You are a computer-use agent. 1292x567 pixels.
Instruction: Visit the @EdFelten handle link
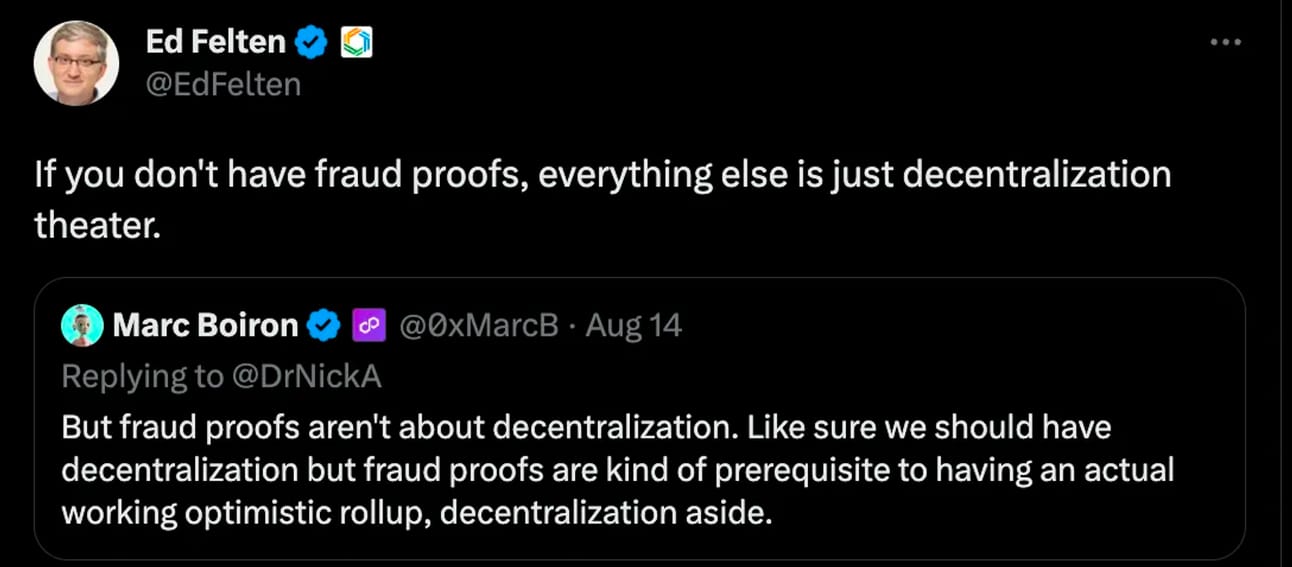click(223, 85)
